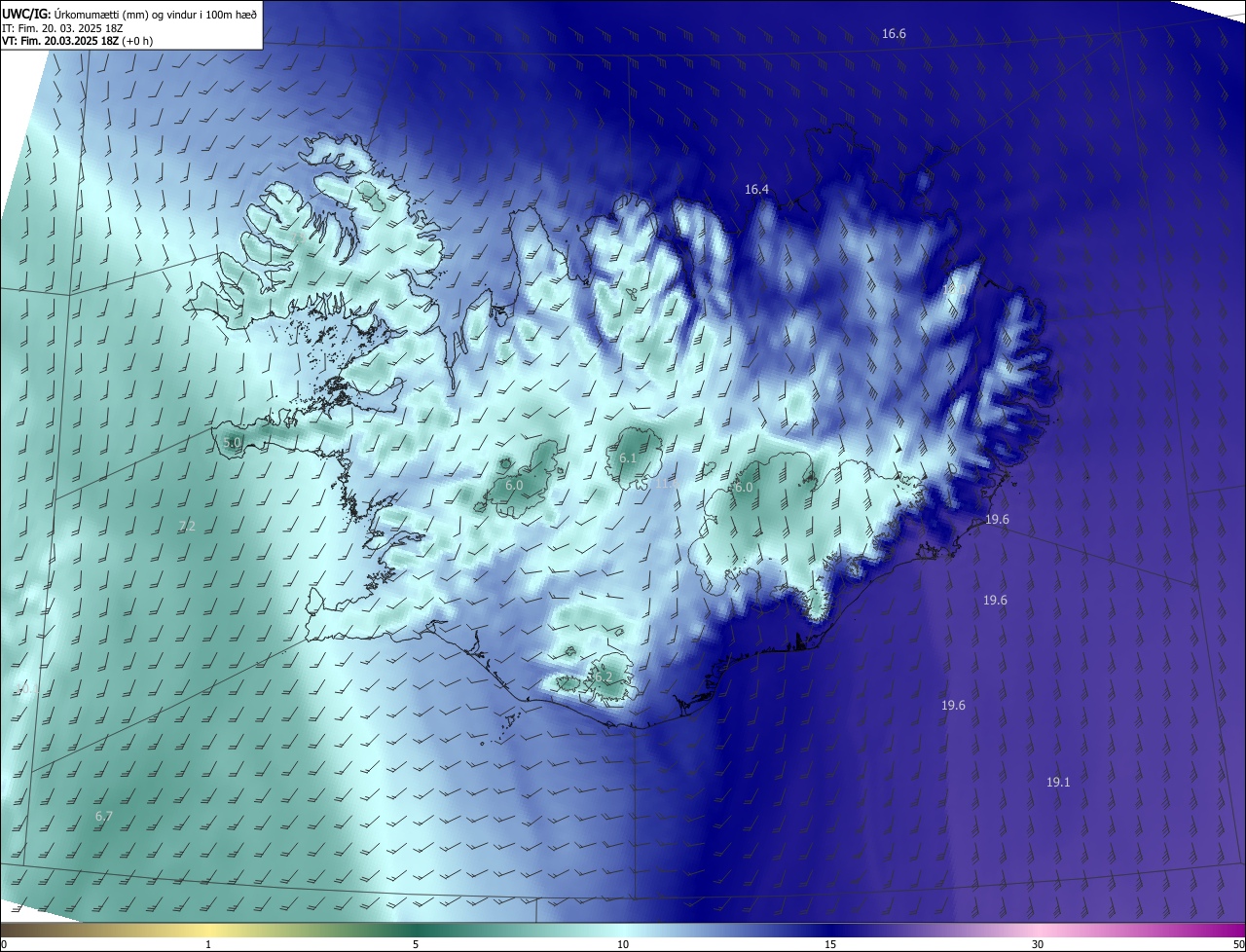This screenshot has width=1246, height=952.
Task: Click the 6.1 value label on the glacier
Action: pos(628,458)
